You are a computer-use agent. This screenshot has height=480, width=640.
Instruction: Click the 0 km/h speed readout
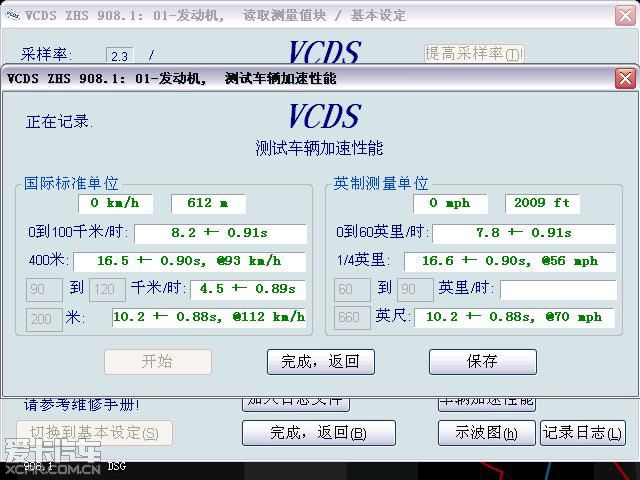tap(116, 203)
